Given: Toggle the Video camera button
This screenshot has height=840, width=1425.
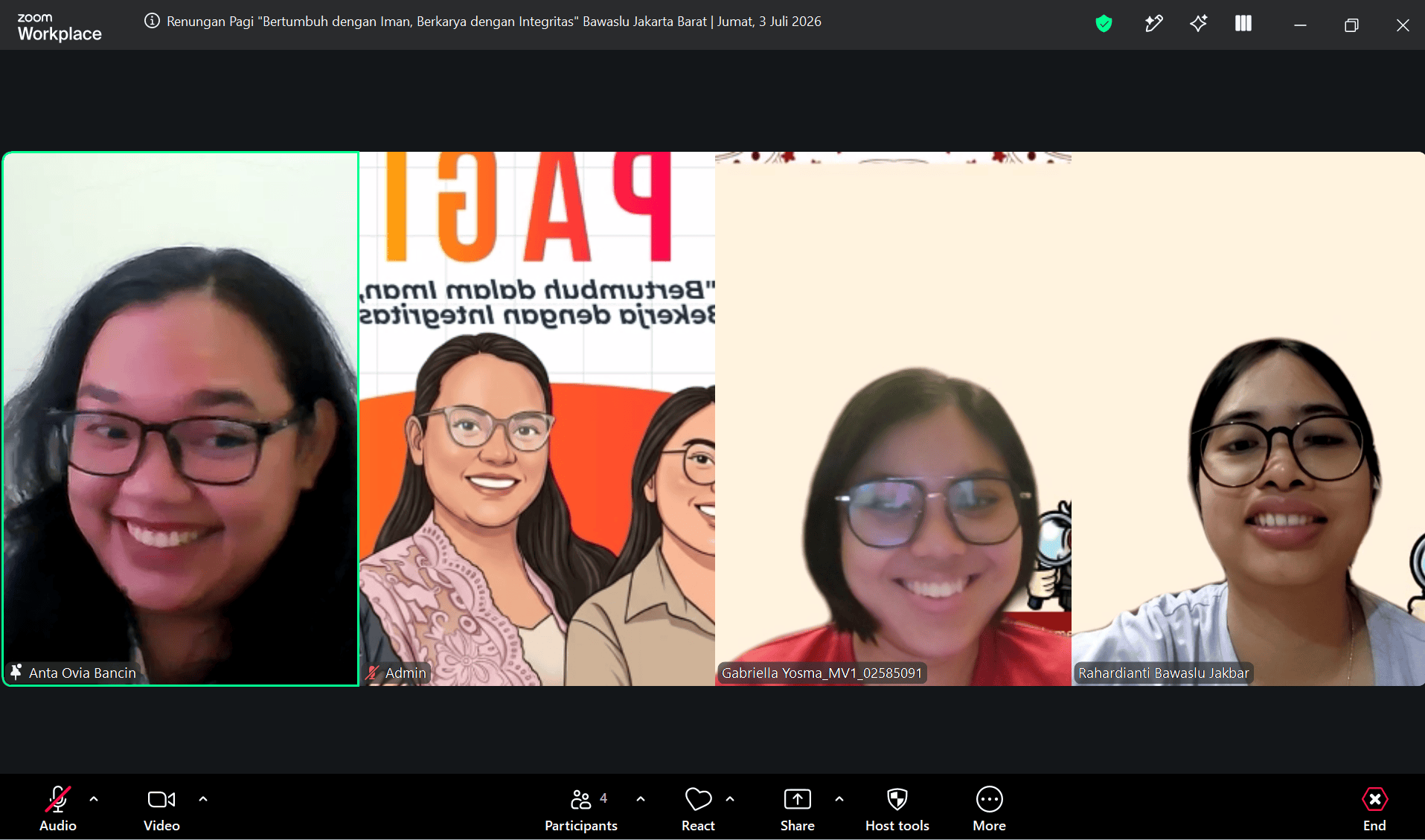Looking at the screenshot, I should coord(161,809).
